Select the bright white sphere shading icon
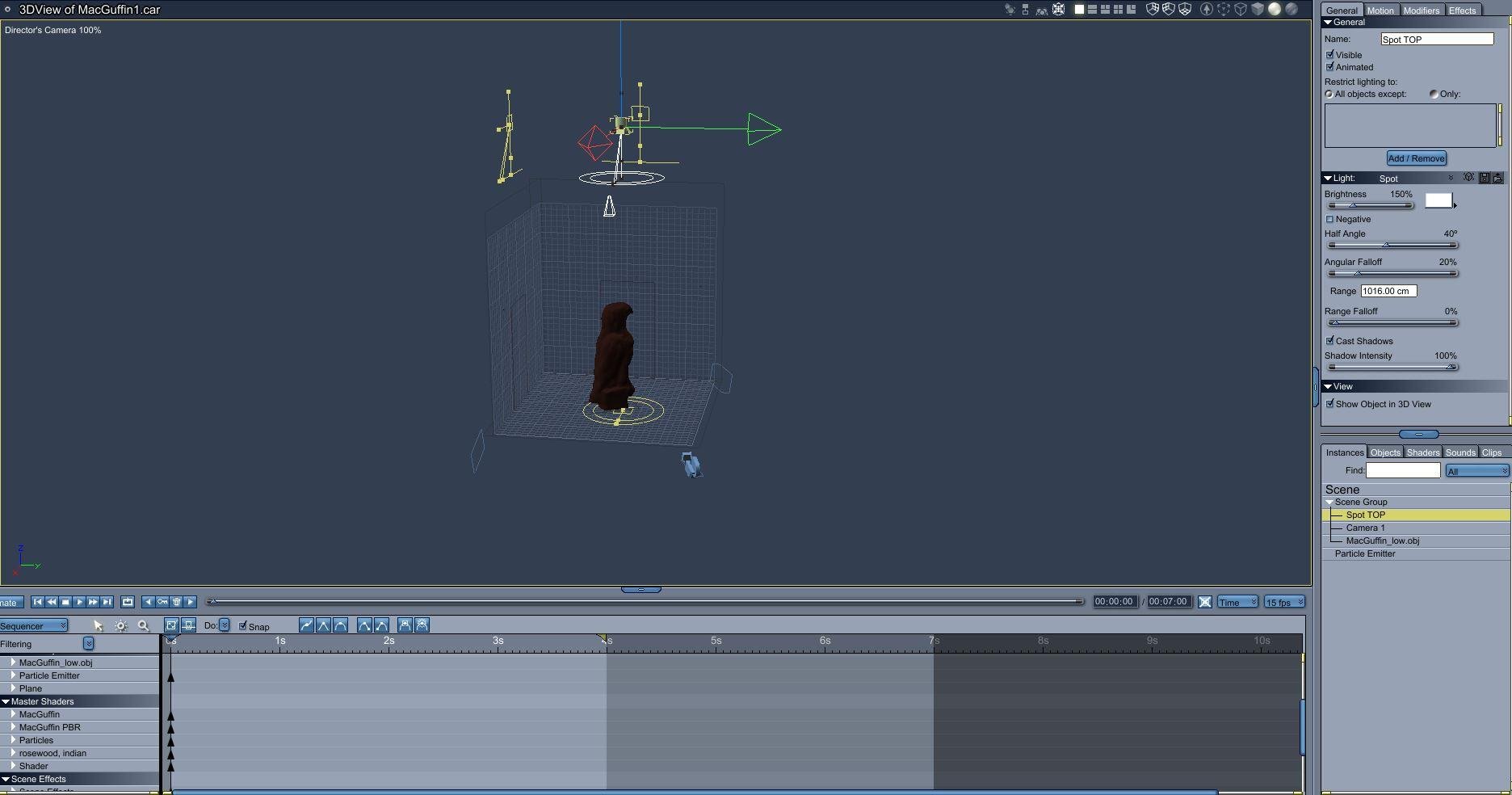Viewport: 1512px width, 795px height. (1275, 10)
